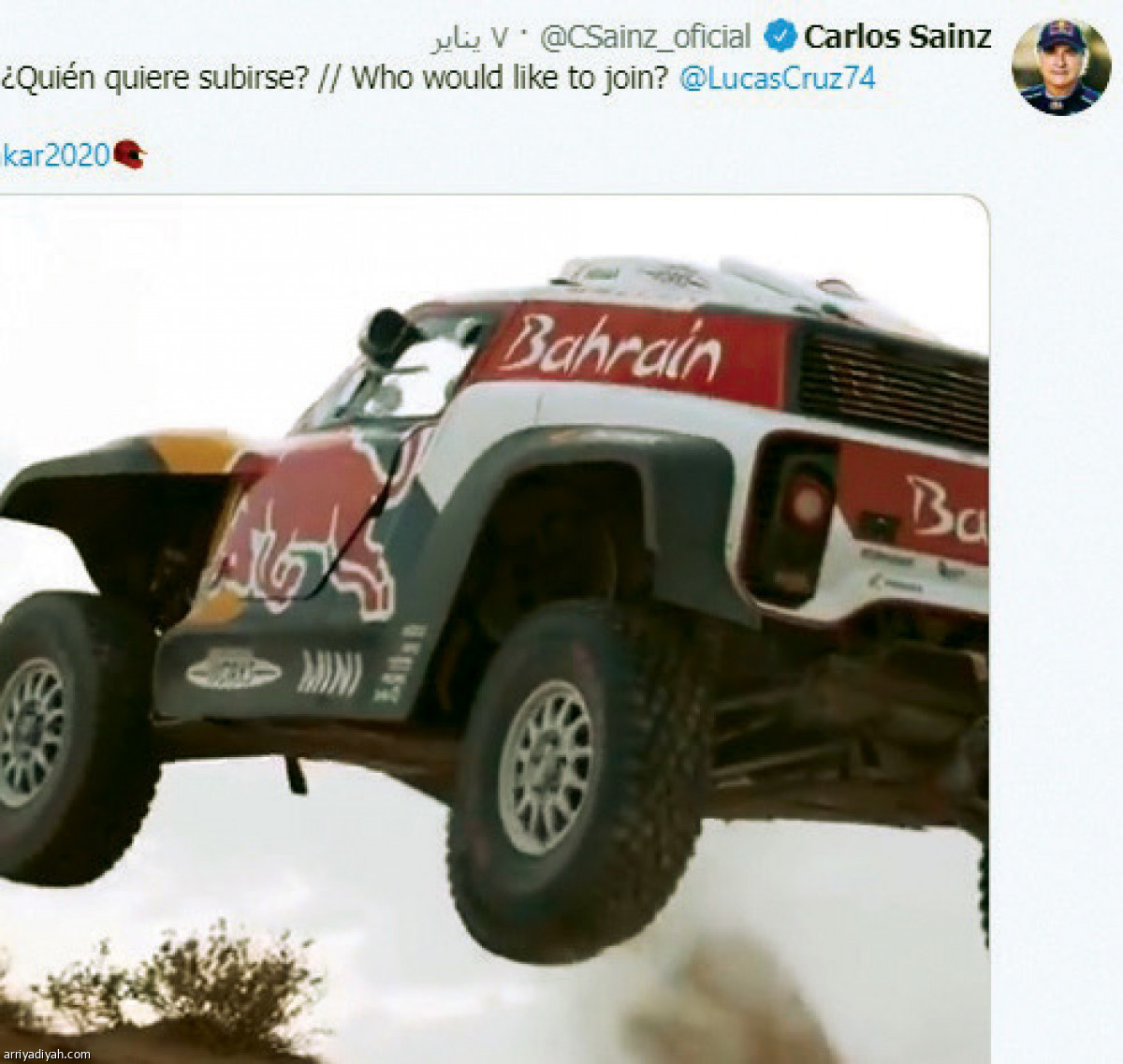Click the rear wheel's silver rim

546,765
